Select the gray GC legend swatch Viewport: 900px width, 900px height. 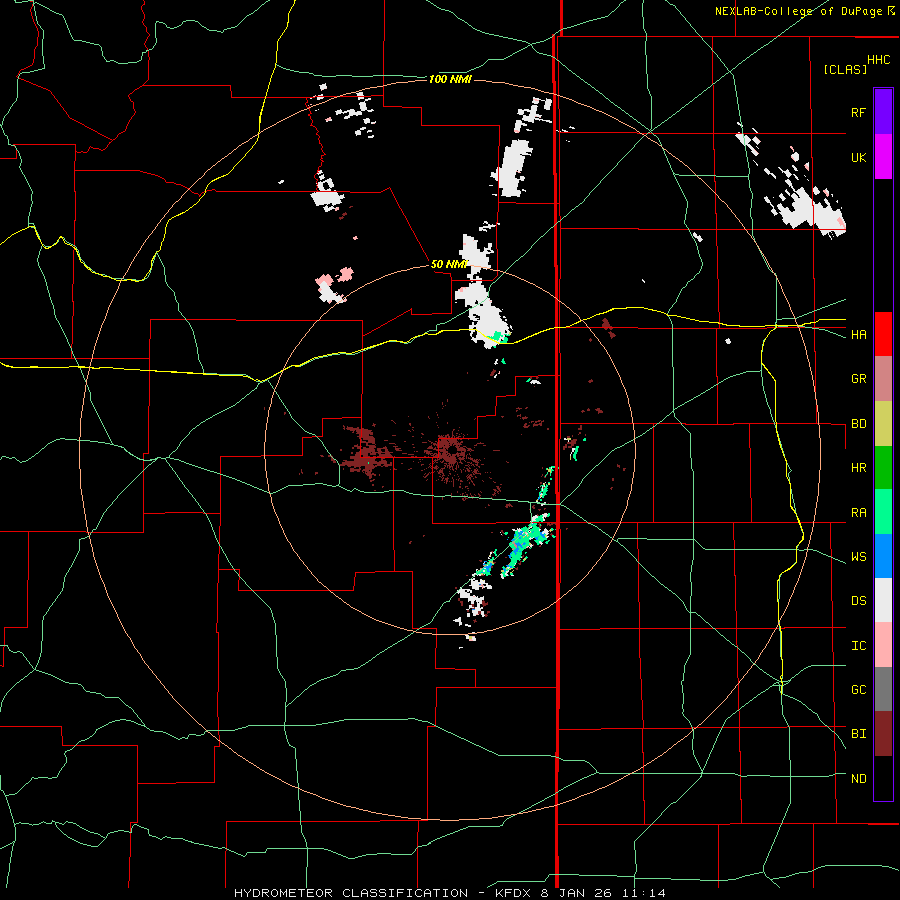883,689
